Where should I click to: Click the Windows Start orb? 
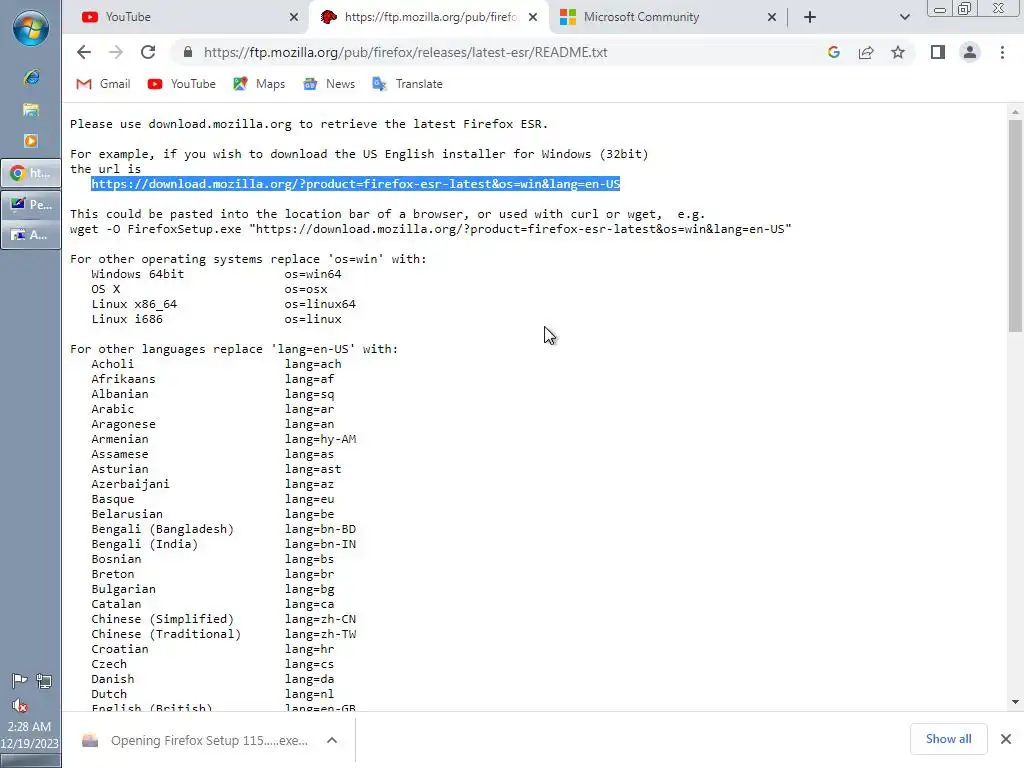coord(31,29)
